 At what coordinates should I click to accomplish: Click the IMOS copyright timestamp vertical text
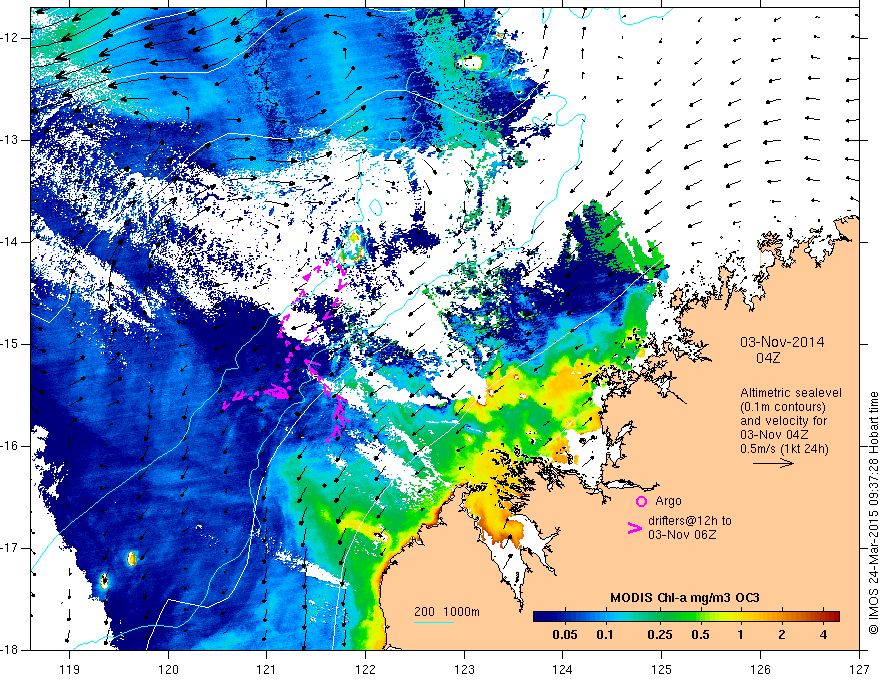click(x=873, y=513)
